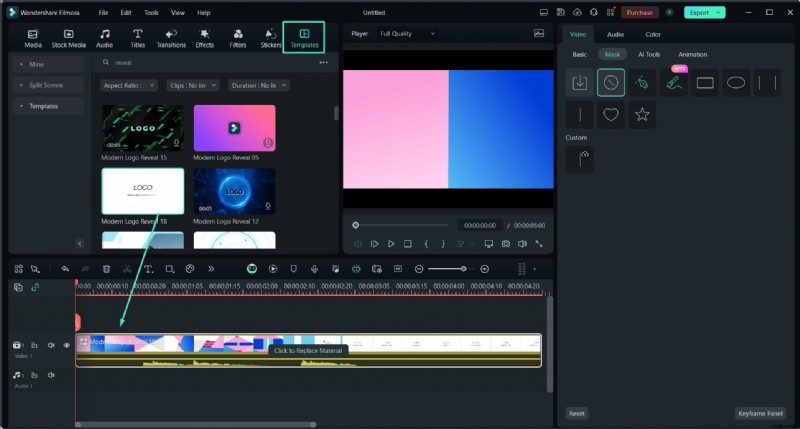This screenshot has width=800, height=429.
Task: Open the Full Quality player dropdown
Action: 407,33
